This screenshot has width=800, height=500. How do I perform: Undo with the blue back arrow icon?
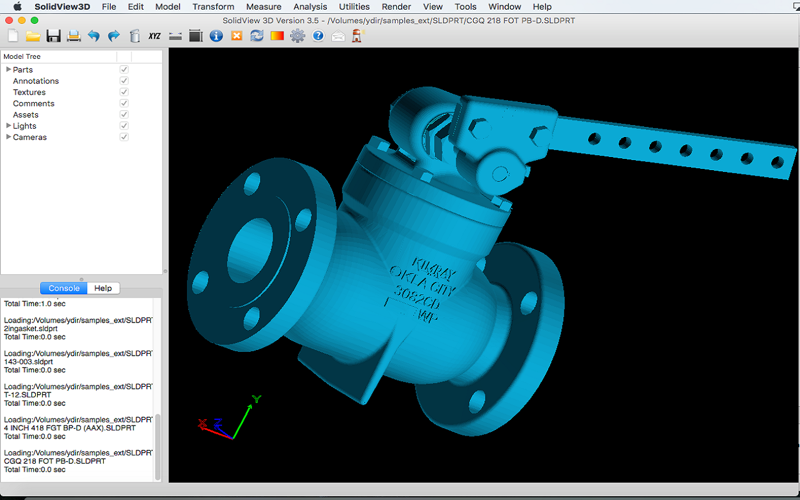pyautogui.click(x=93, y=36)
